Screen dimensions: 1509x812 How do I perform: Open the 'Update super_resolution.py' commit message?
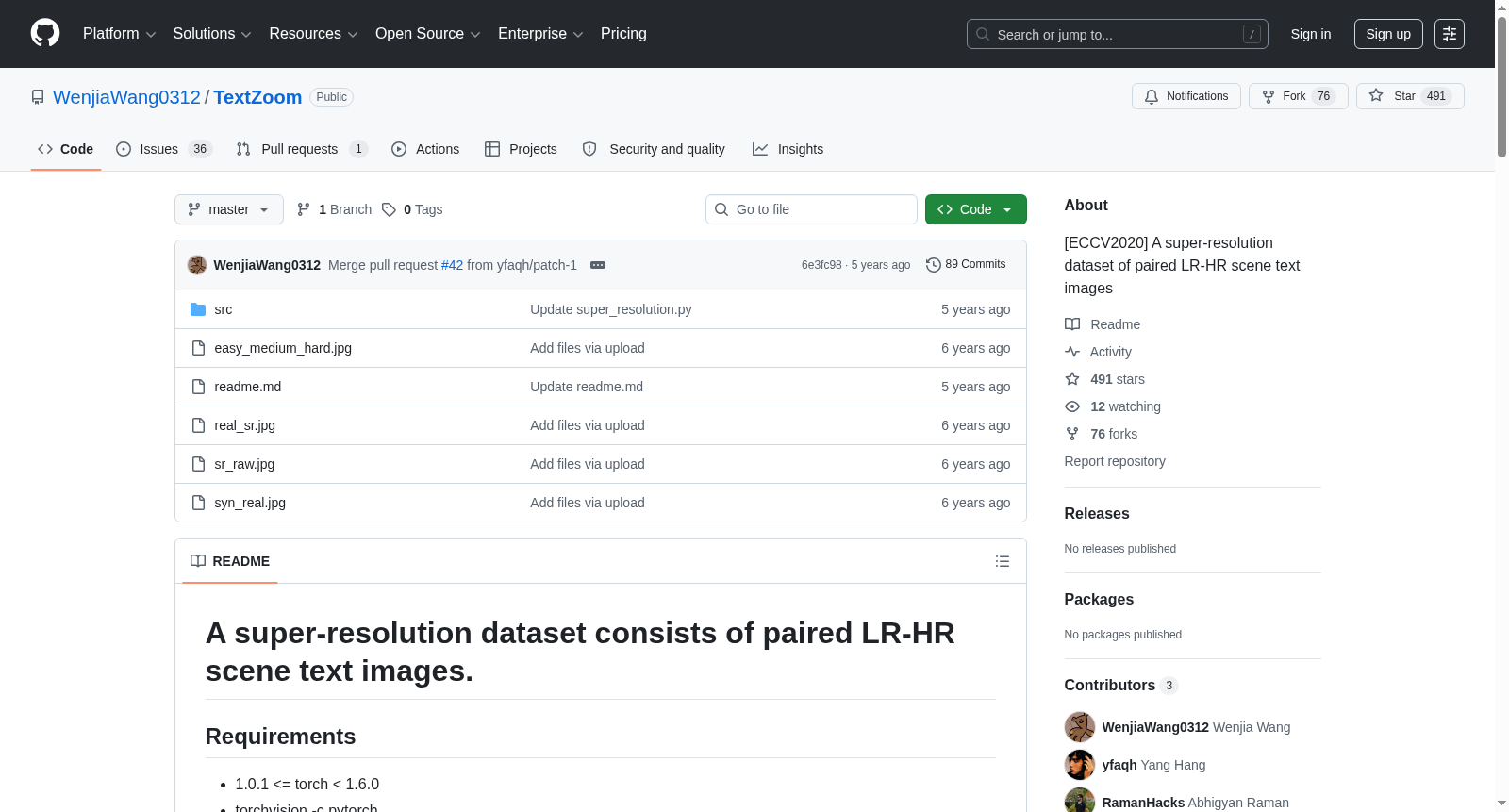(611, 309)
